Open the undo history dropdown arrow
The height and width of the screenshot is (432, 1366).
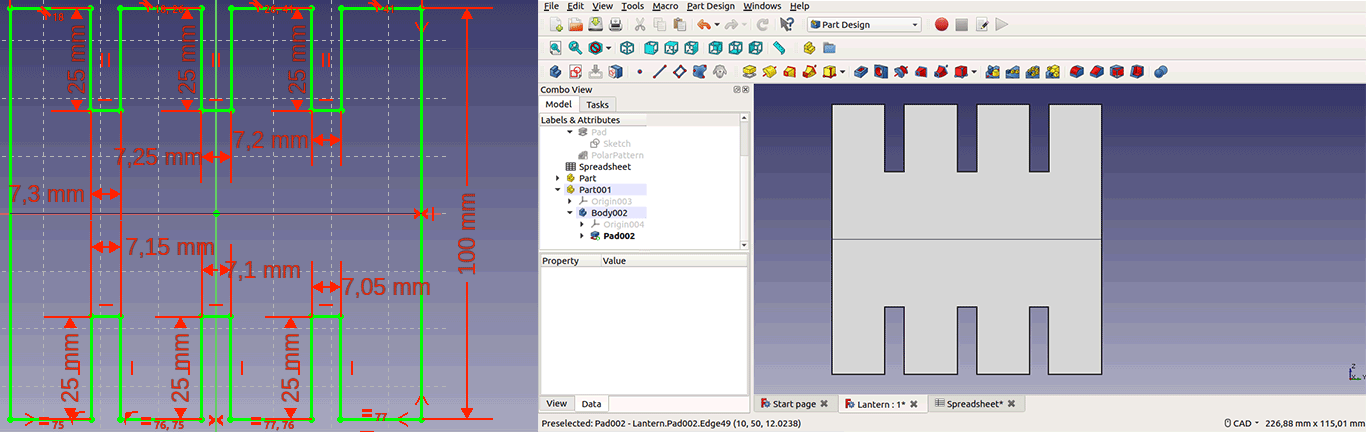(x=717, y=25)
